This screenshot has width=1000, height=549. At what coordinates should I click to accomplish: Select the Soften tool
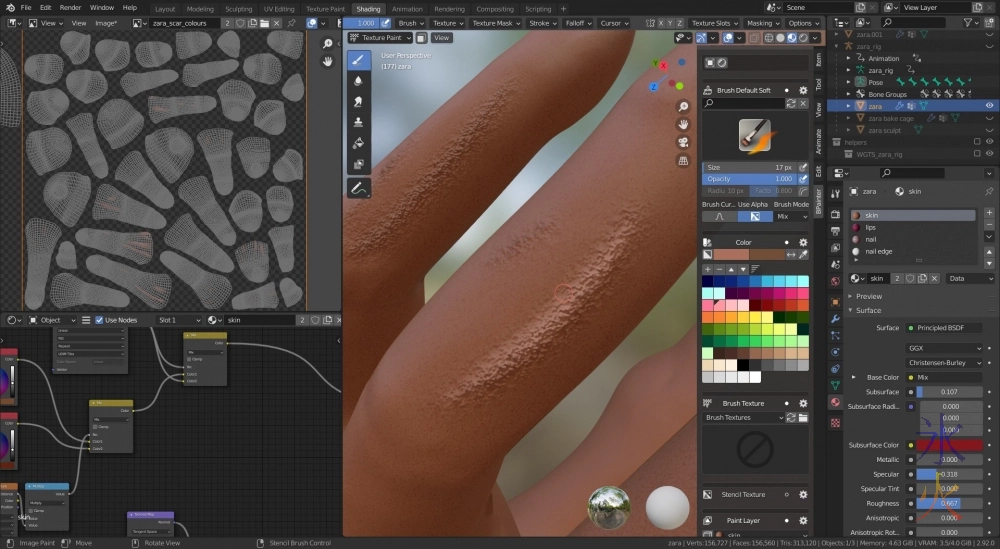[x=358, y=81]
